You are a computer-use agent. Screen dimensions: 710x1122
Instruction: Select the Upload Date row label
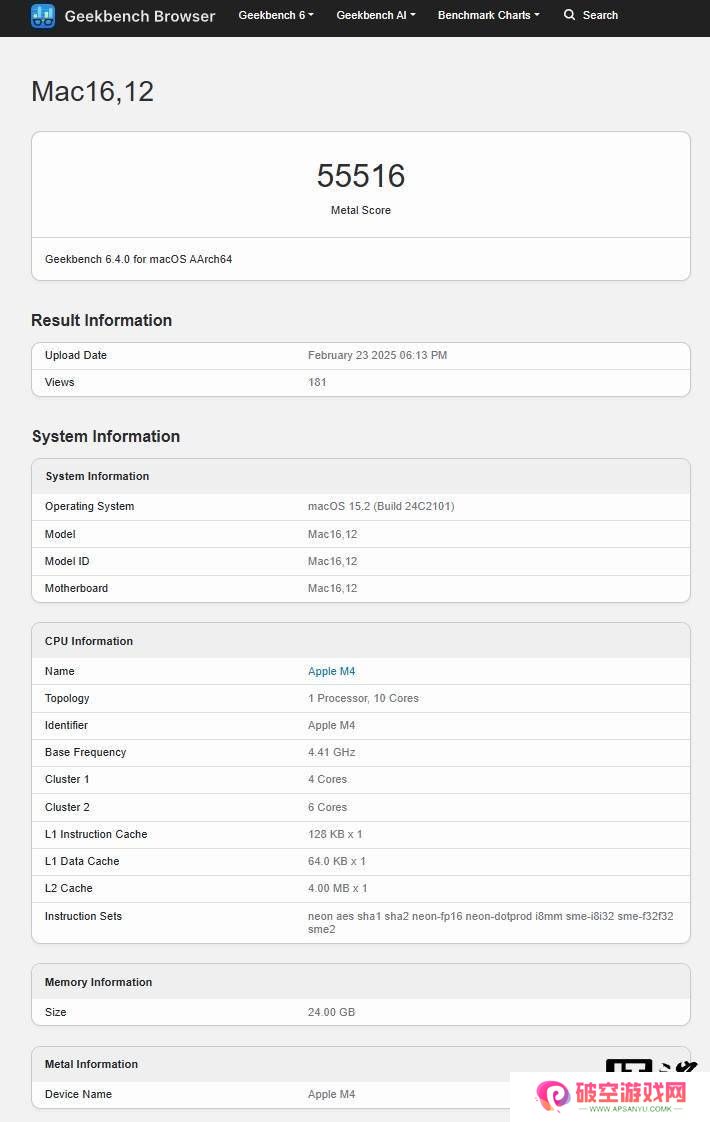[75, 355]
